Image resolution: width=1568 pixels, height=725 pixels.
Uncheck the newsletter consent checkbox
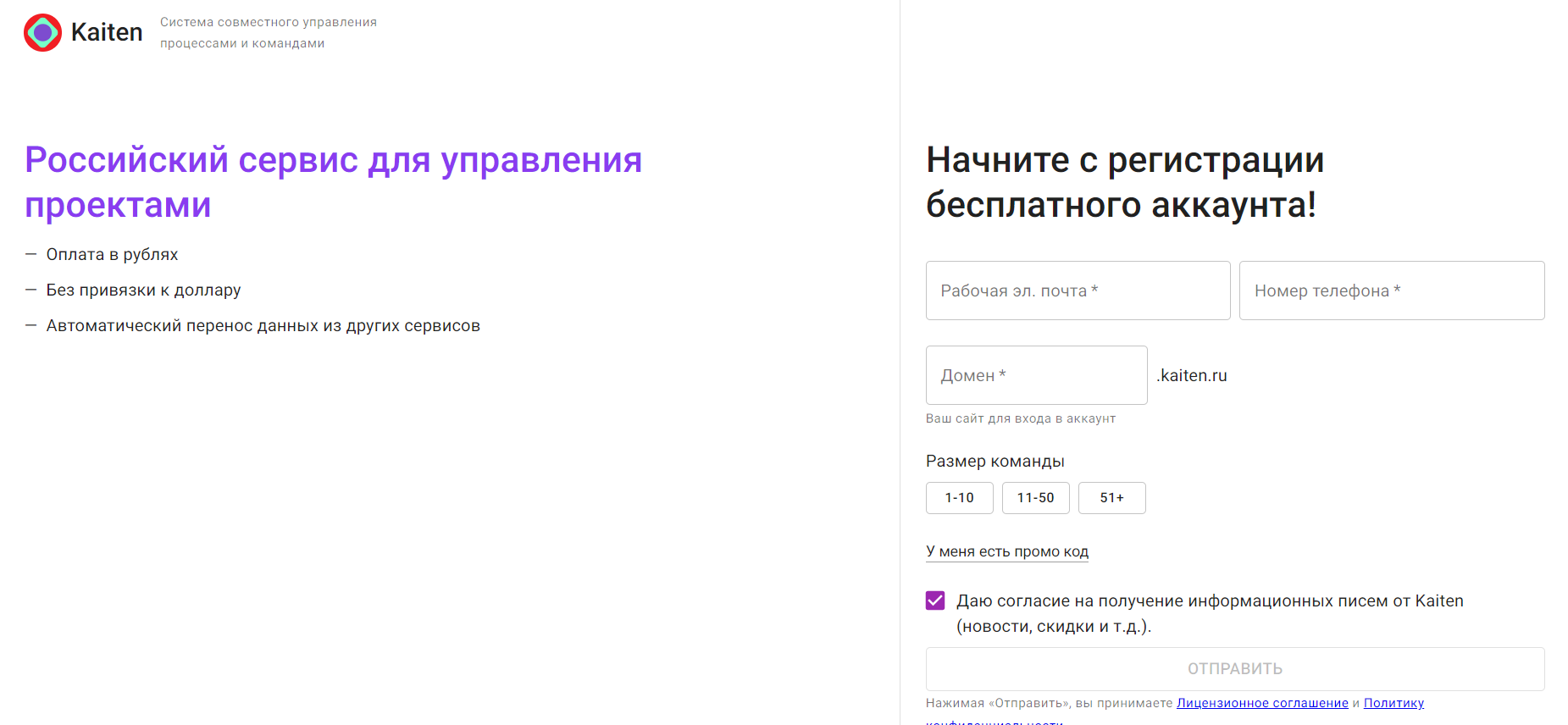coord(935,600)
